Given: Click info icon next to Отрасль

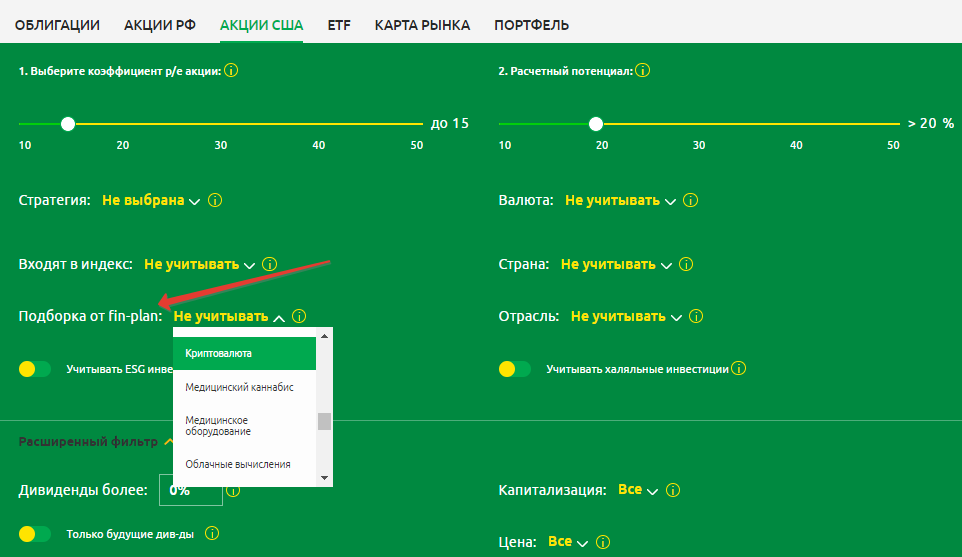Looking at the screenshot, I should pos(695,317).
